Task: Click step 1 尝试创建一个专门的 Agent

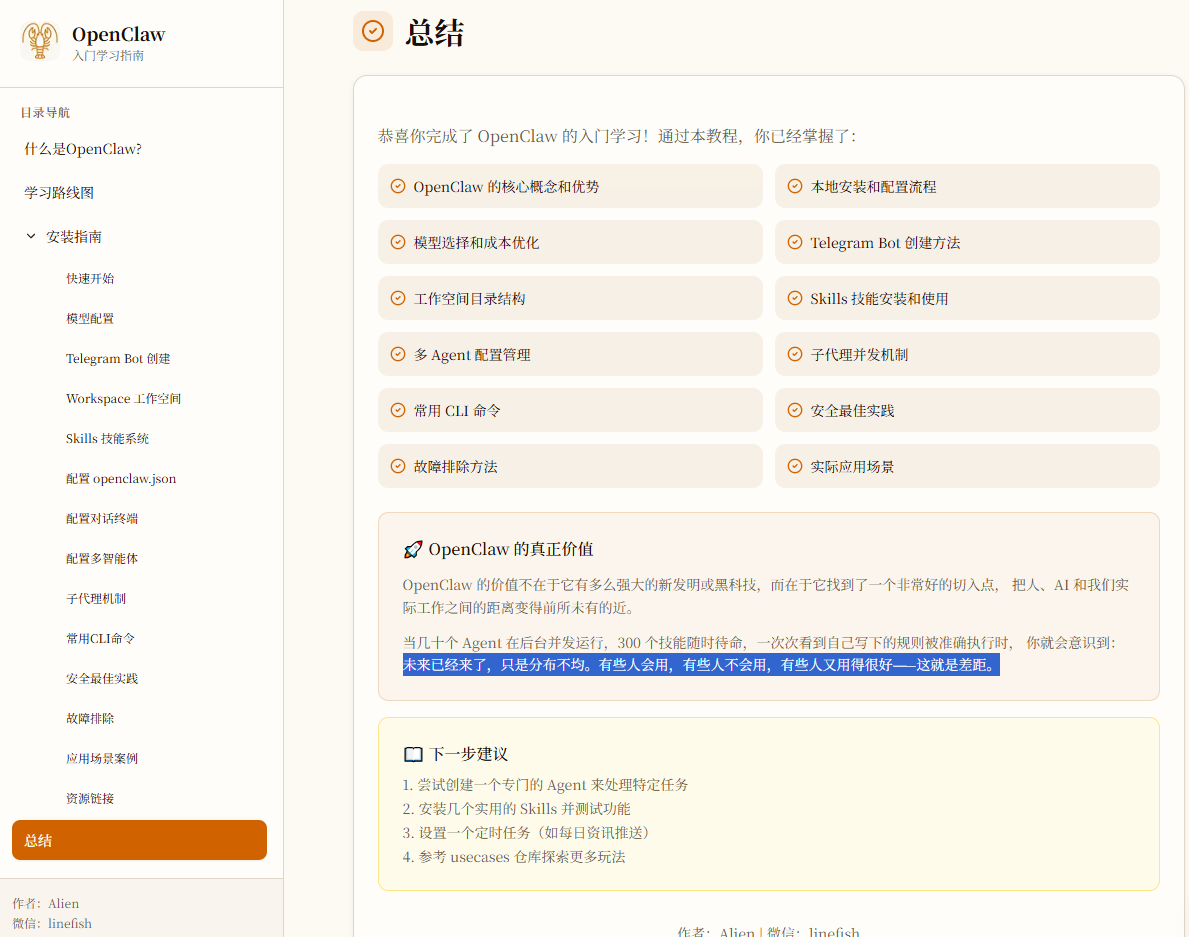Action: pyautogui.click(x=545, y=785)
